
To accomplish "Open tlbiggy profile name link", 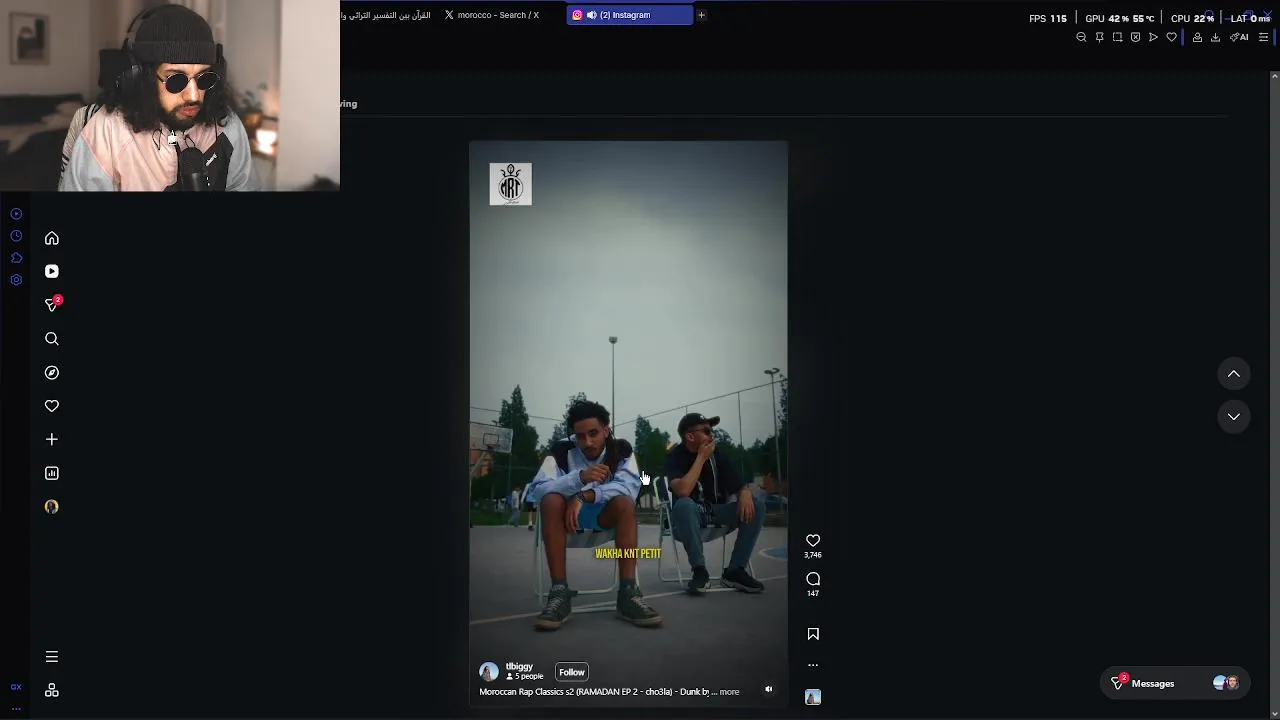I will 519,666.
